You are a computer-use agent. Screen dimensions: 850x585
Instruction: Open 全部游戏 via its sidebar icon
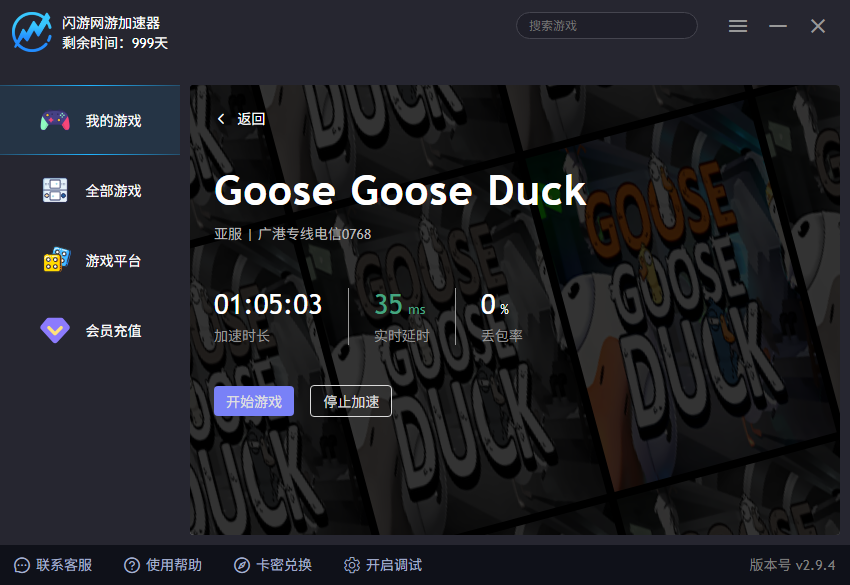(55, 191)
